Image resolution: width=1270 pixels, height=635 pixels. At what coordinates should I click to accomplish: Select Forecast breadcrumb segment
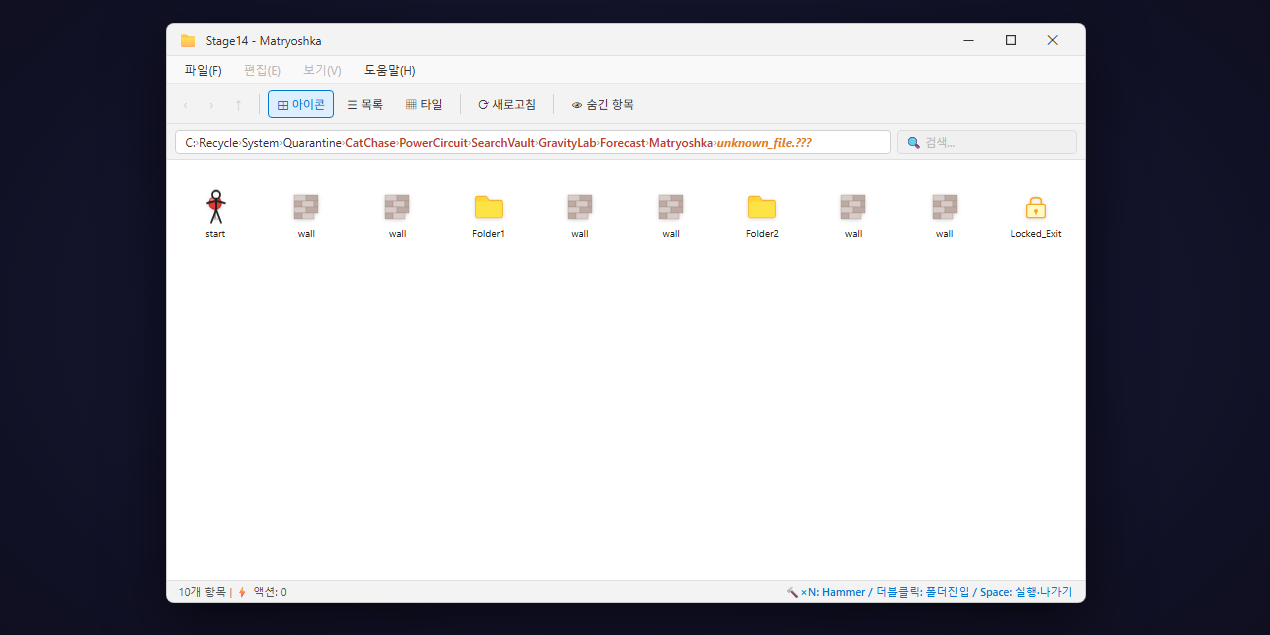623,143
